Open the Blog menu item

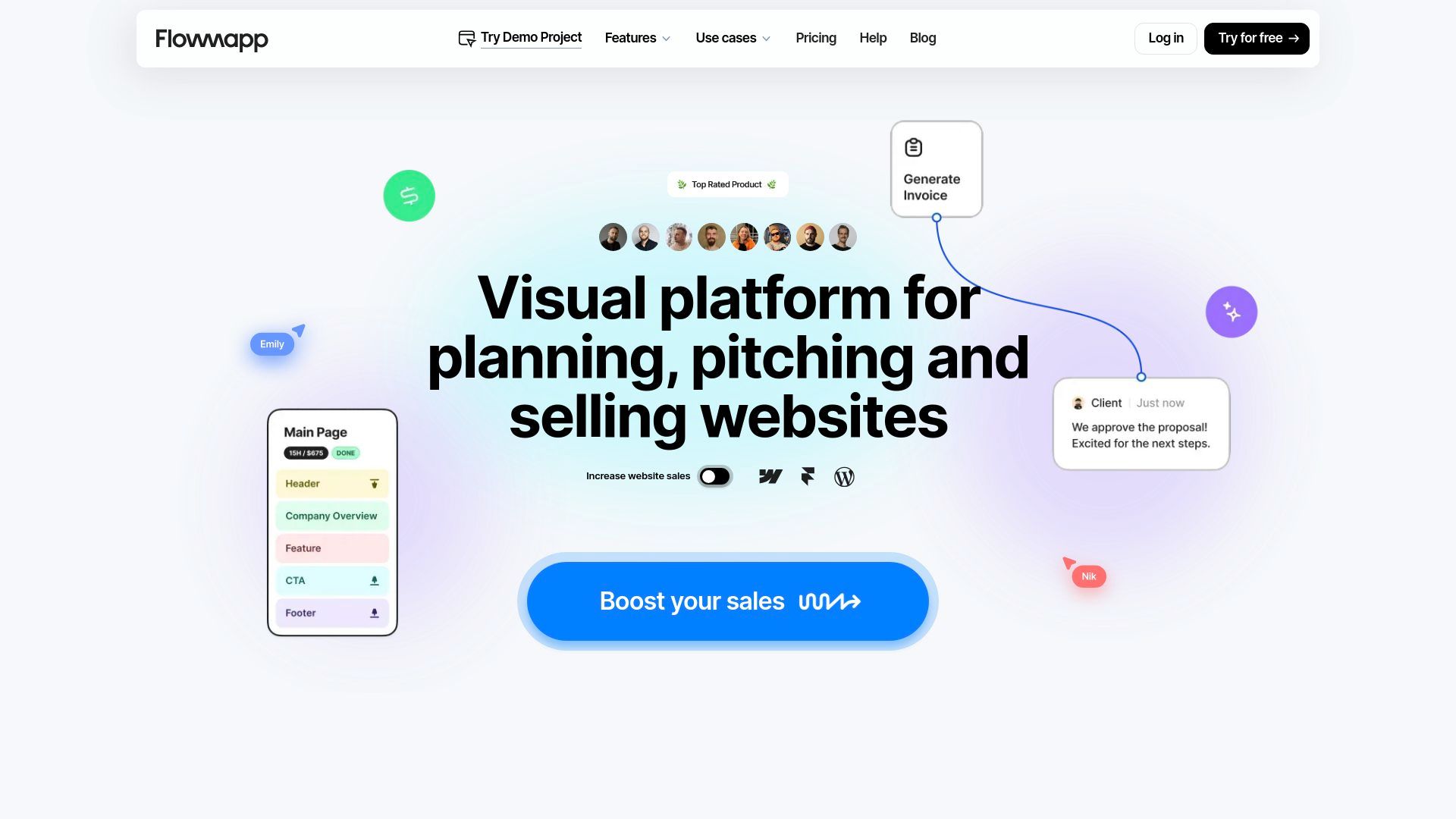921,38
